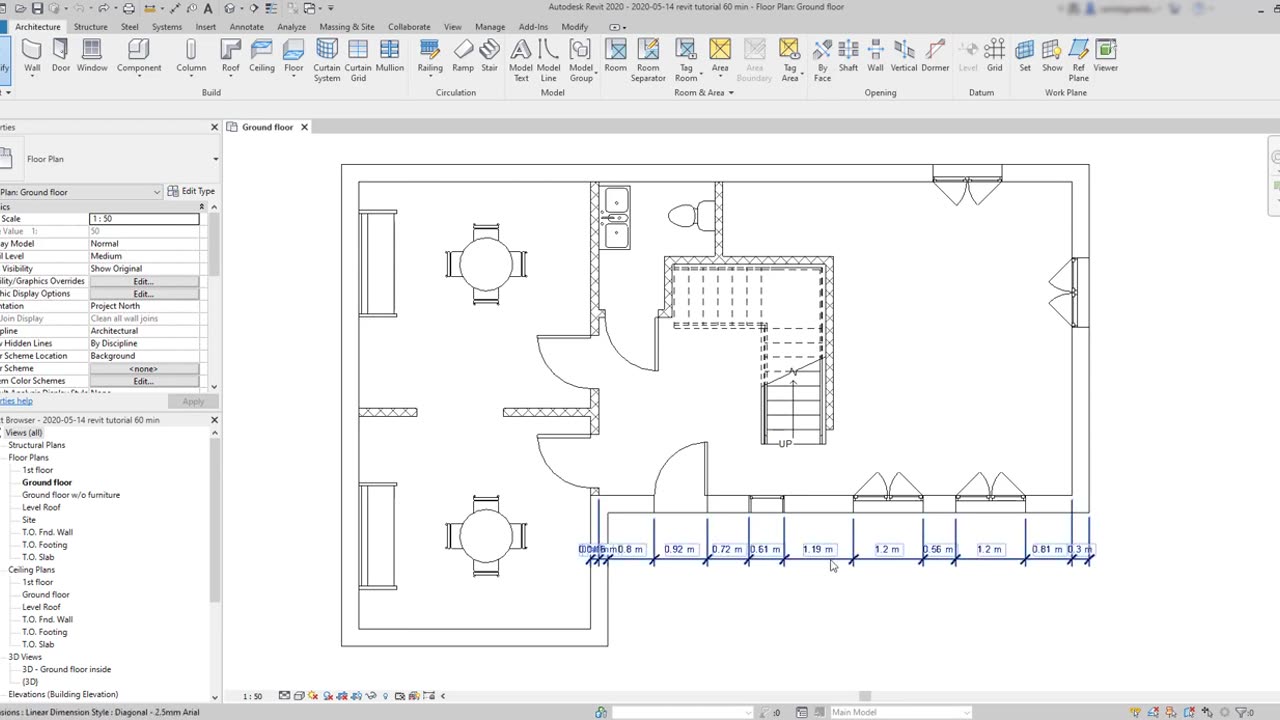This screenshot has height=720, width=1280.
Task: Click the Edit Type button
Action: 191,191
